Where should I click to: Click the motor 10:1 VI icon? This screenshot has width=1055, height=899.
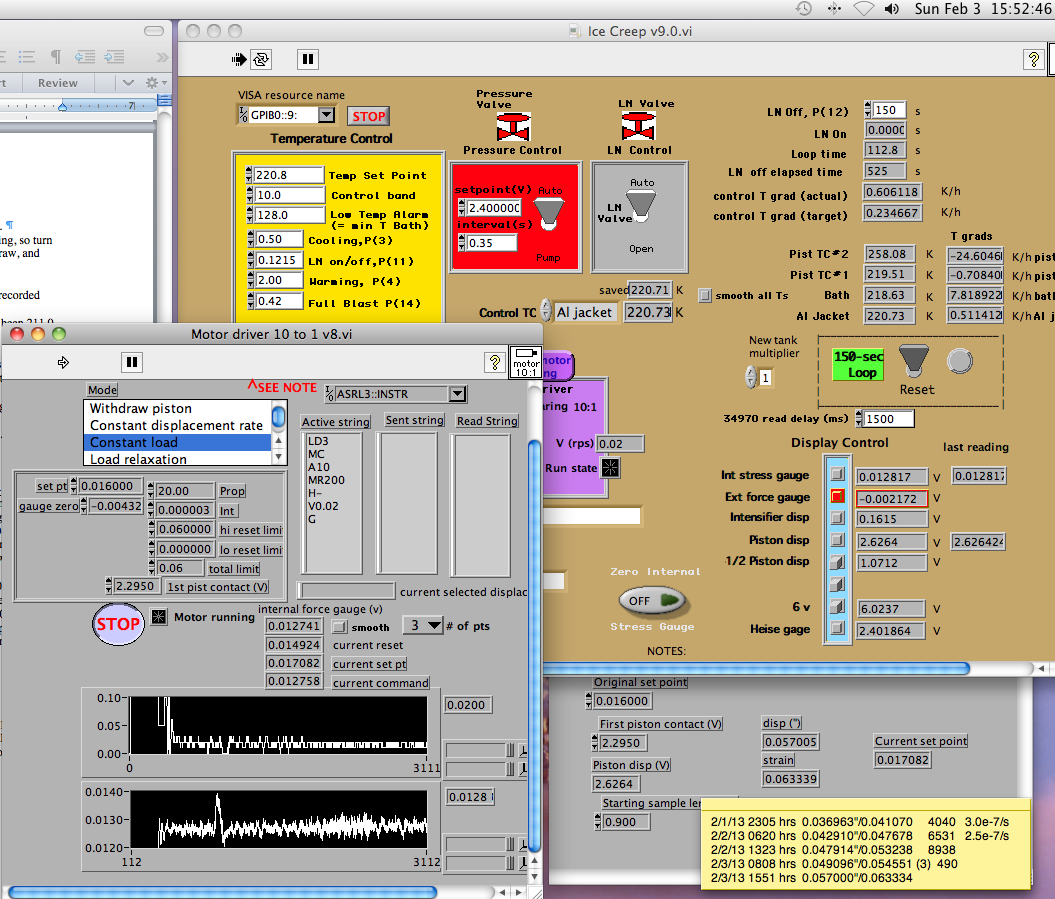click(x=524, y=362)
